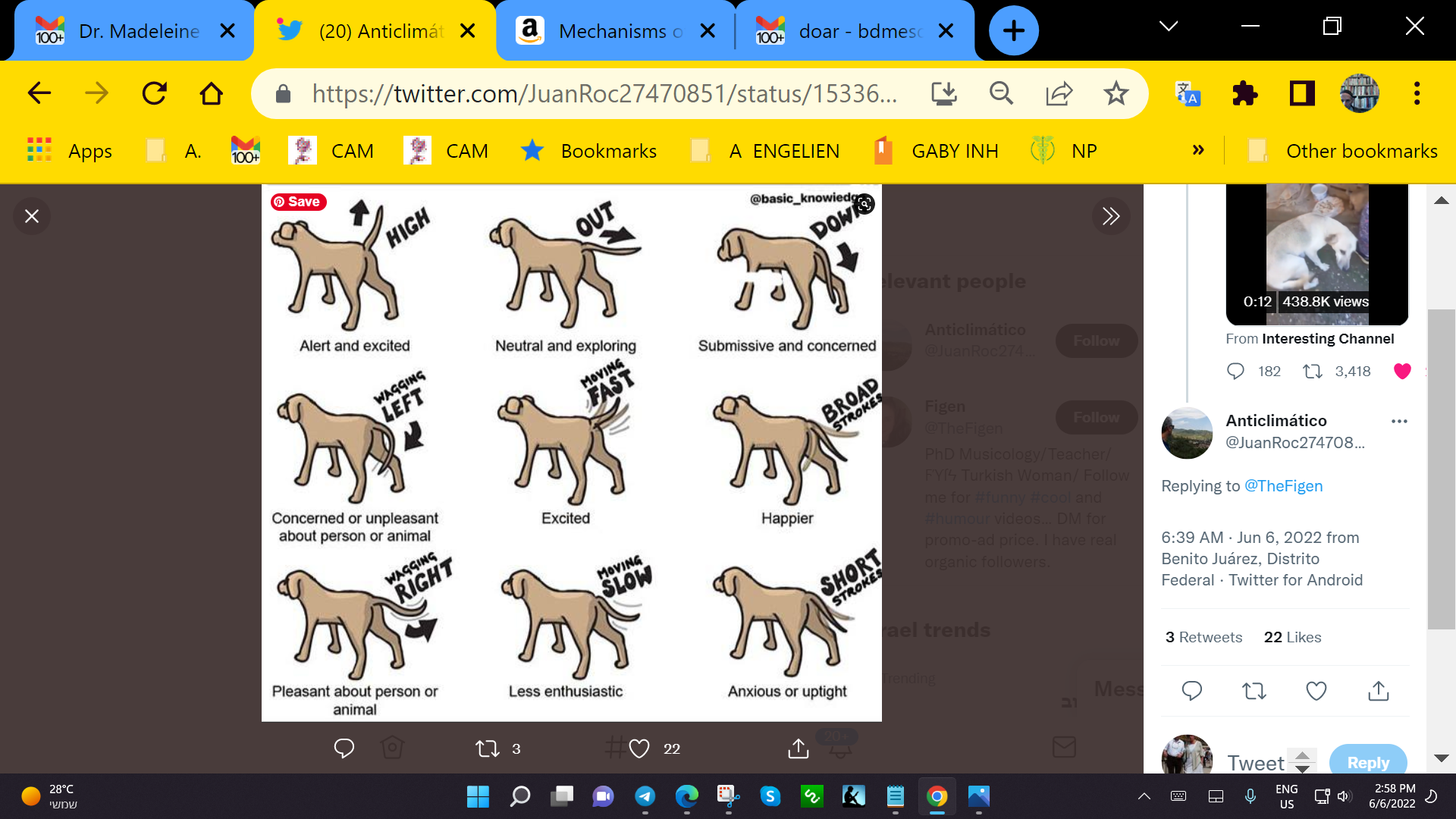Click the sidebar scrollbar down arrow
The height and width of the screenshot is (819, 1456).
[x=1442, y=758]
